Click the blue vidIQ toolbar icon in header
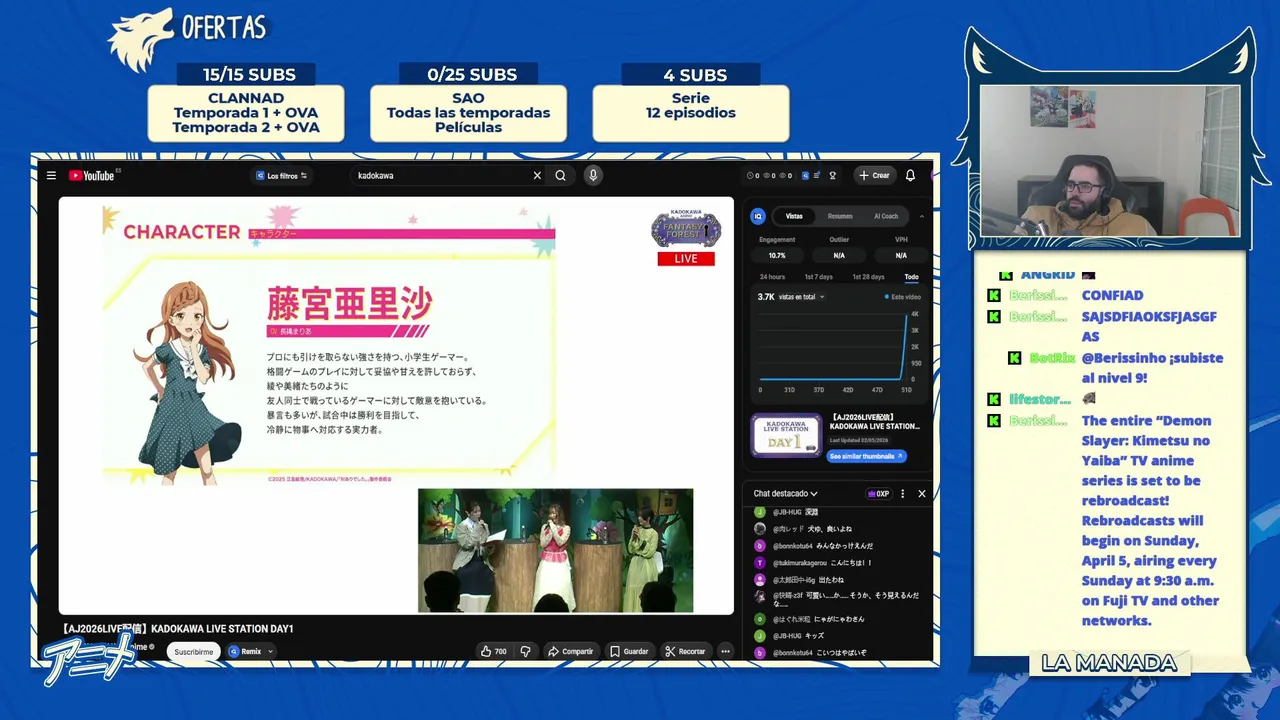 [804, 175]
